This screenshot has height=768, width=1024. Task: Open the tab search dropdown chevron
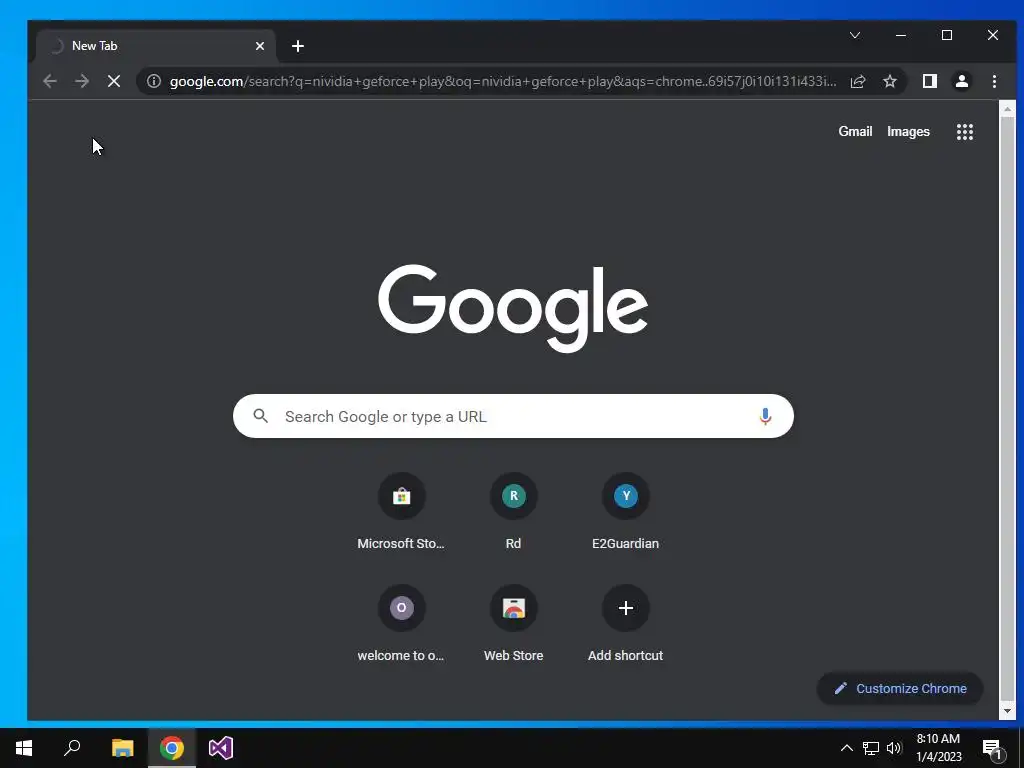pos(855,35)
